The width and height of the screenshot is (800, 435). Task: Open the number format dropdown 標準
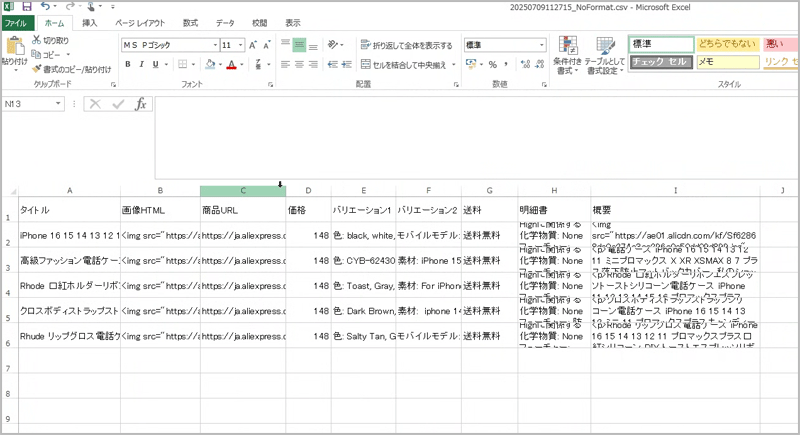541,45
